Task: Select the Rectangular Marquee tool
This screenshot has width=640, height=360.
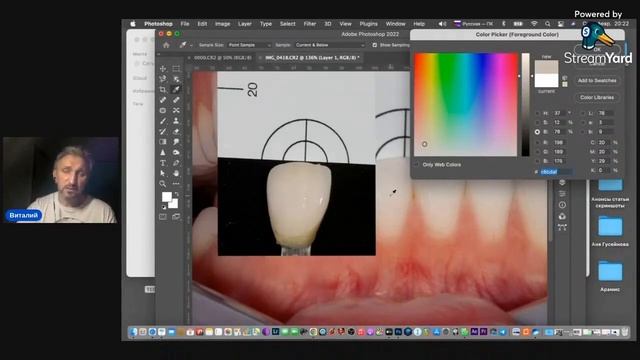Action: tap(176, 69)
